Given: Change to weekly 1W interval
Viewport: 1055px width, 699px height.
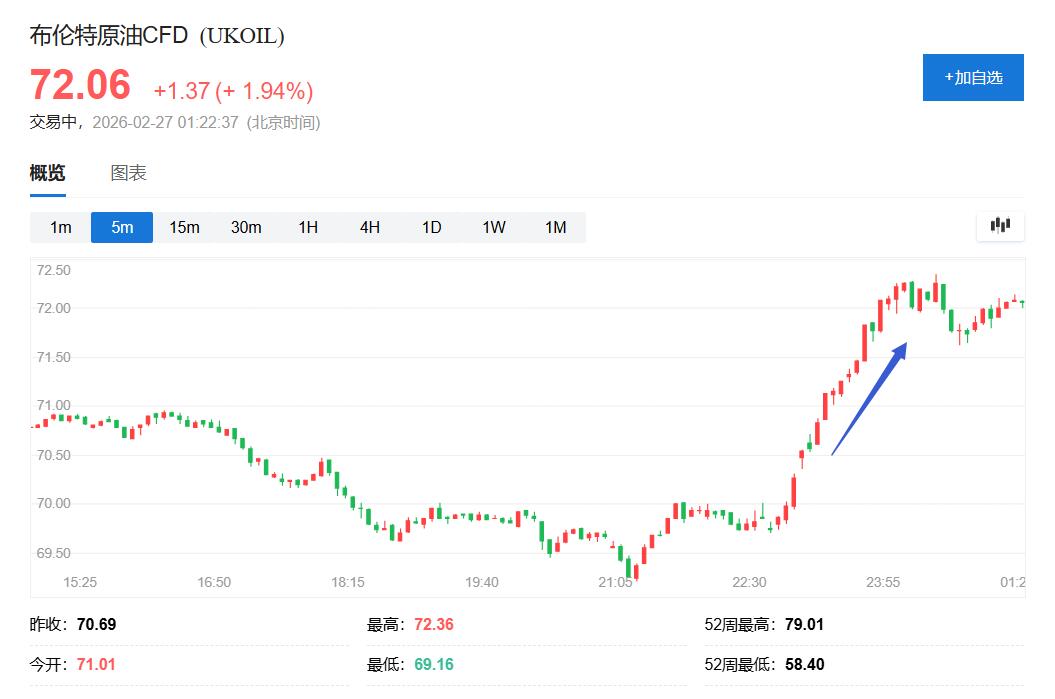Looking at the screenshot, I should point(494,227).
